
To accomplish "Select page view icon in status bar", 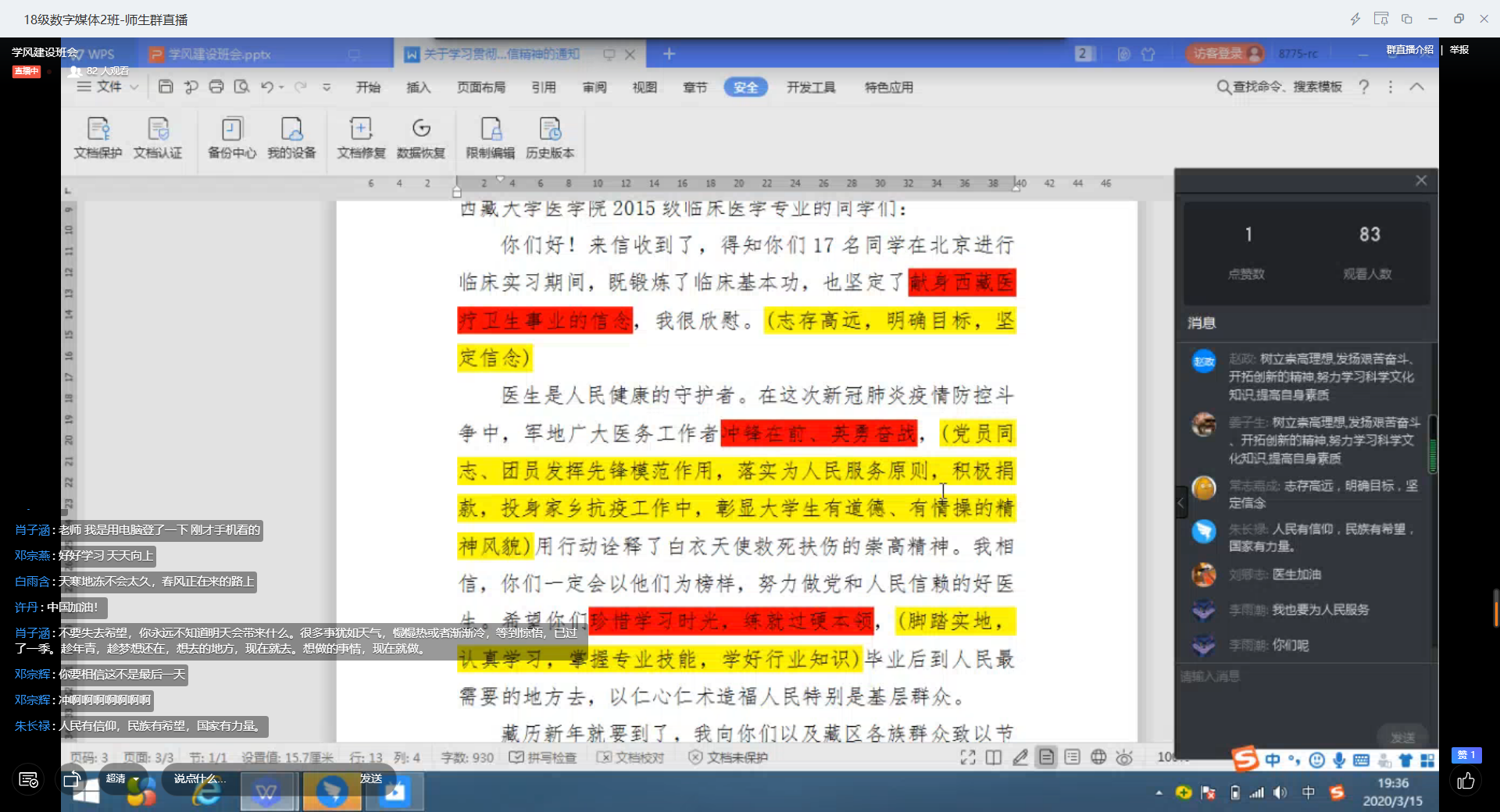I will (1046, 757).
